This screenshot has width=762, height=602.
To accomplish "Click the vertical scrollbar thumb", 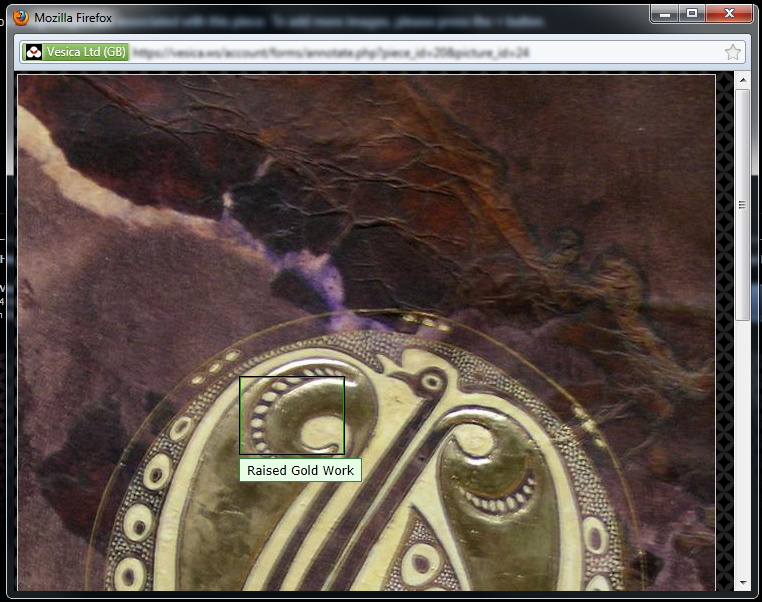I will tap(743, 205).
